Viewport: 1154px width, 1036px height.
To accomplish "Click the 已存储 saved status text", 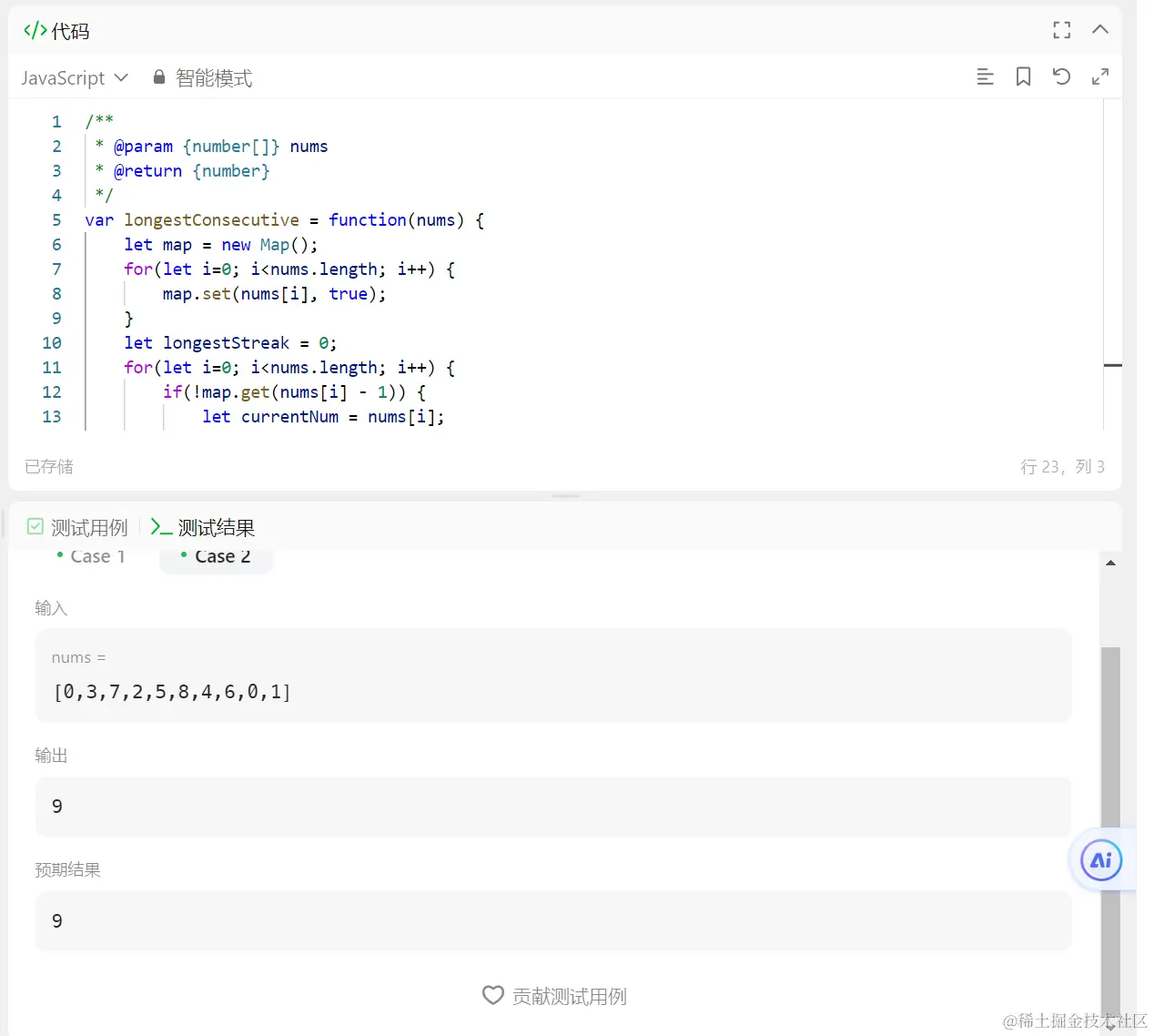I will point(49,467).
